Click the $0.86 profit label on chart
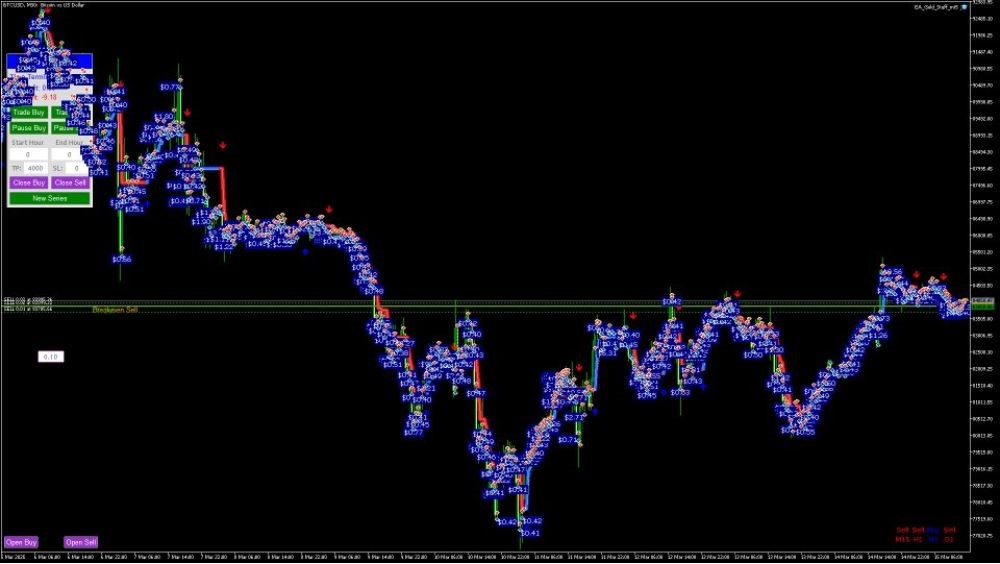The image size is (1000, 564). click(122, 259)
